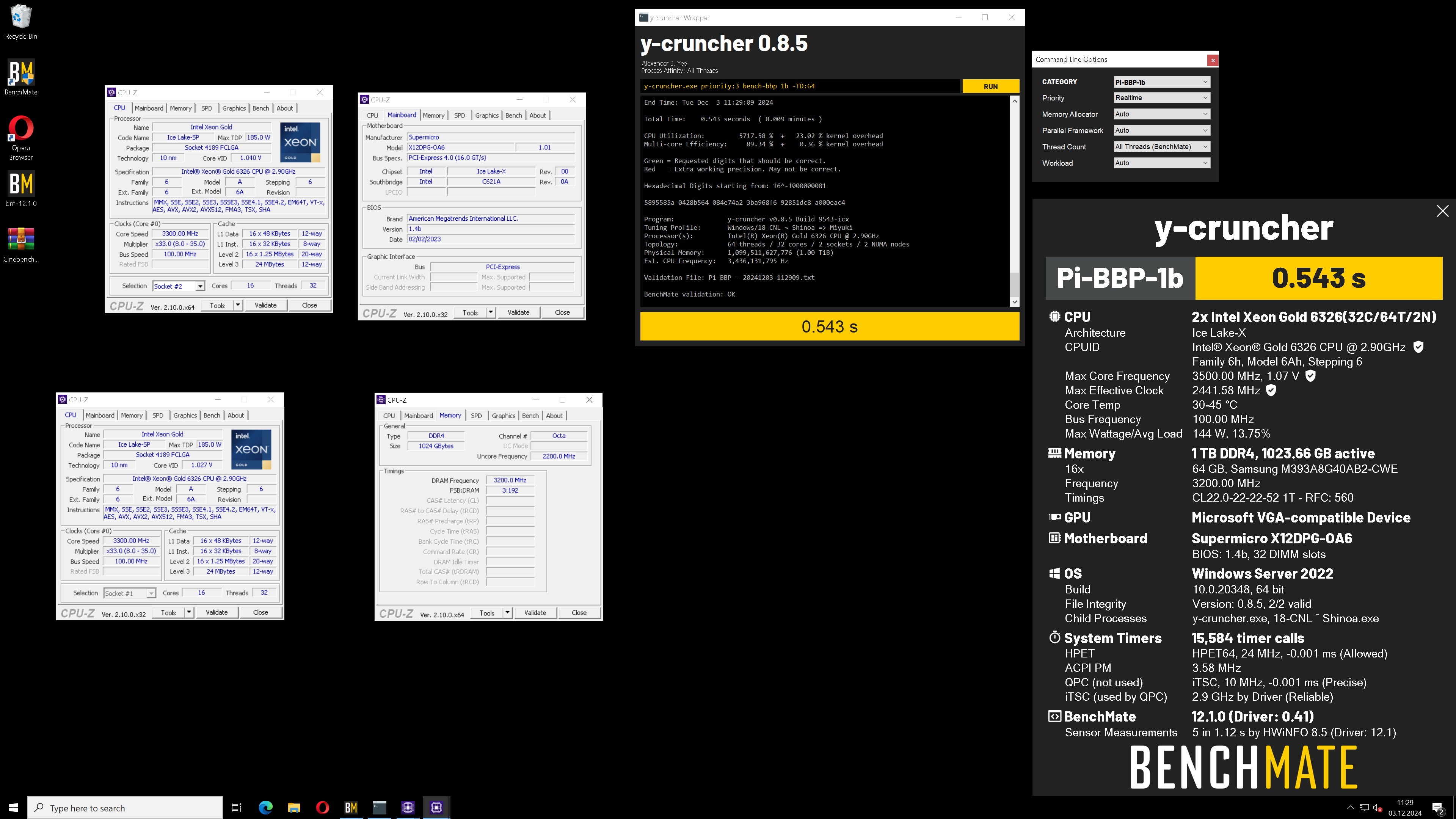Click the verified shield next to CPUID

1418,347
